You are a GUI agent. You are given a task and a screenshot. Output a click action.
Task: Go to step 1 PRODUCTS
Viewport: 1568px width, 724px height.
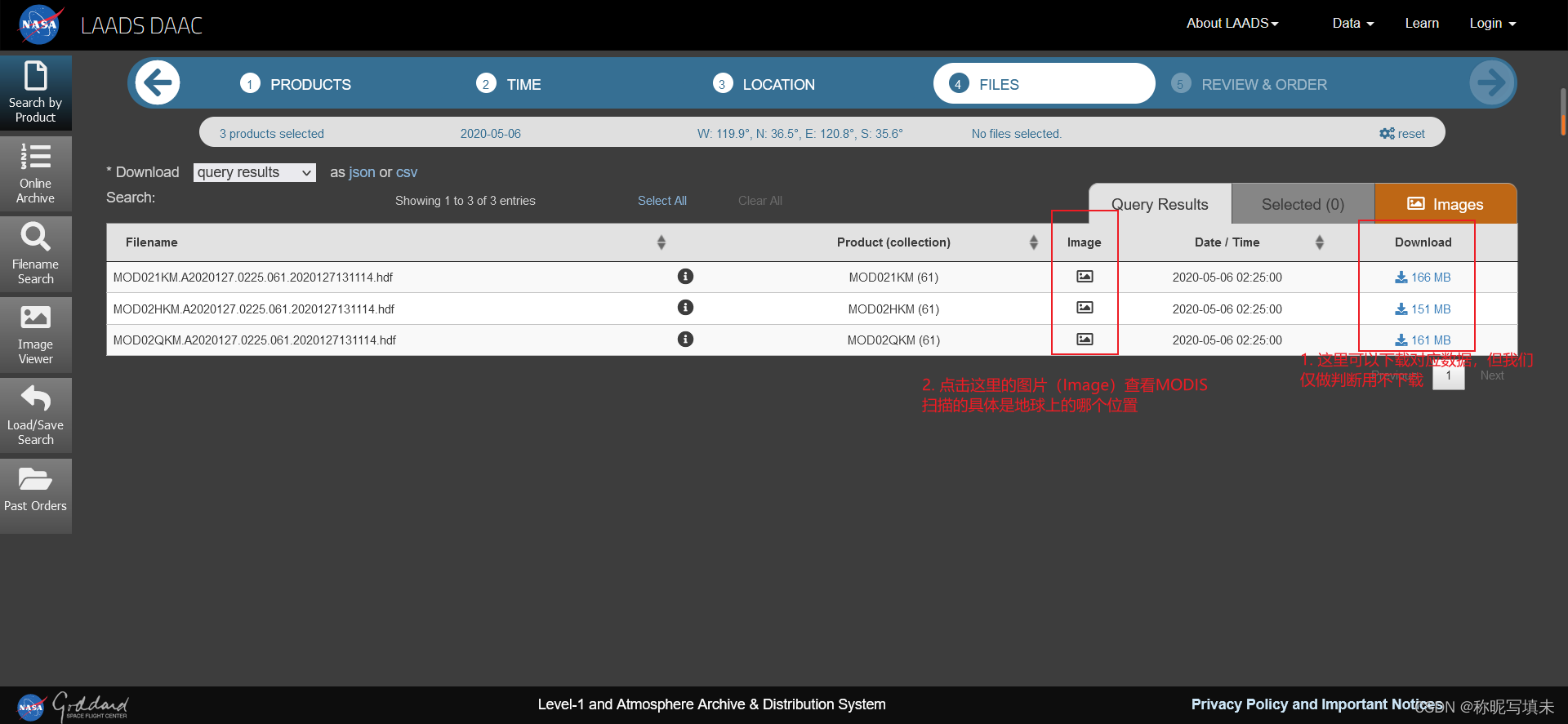296,84
